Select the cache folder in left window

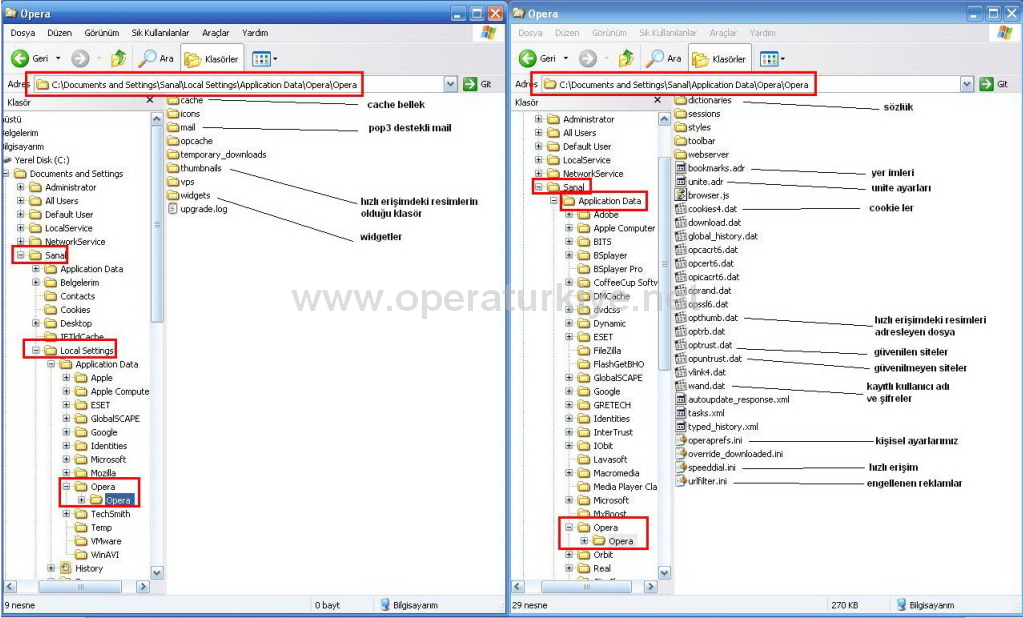tap(190, 100)
